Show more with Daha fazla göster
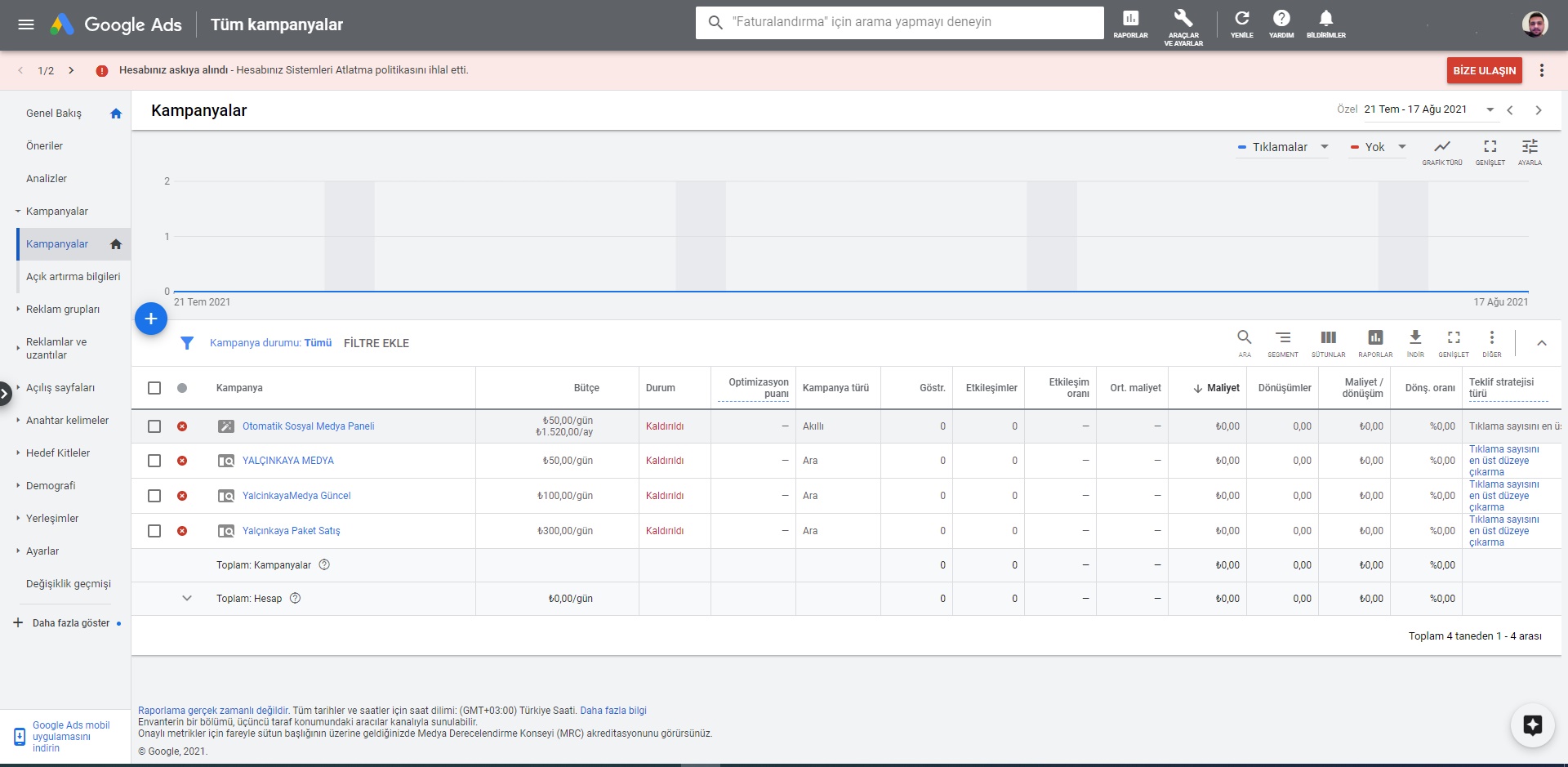Screen dimensions: 1568x767 coord(71,623)
